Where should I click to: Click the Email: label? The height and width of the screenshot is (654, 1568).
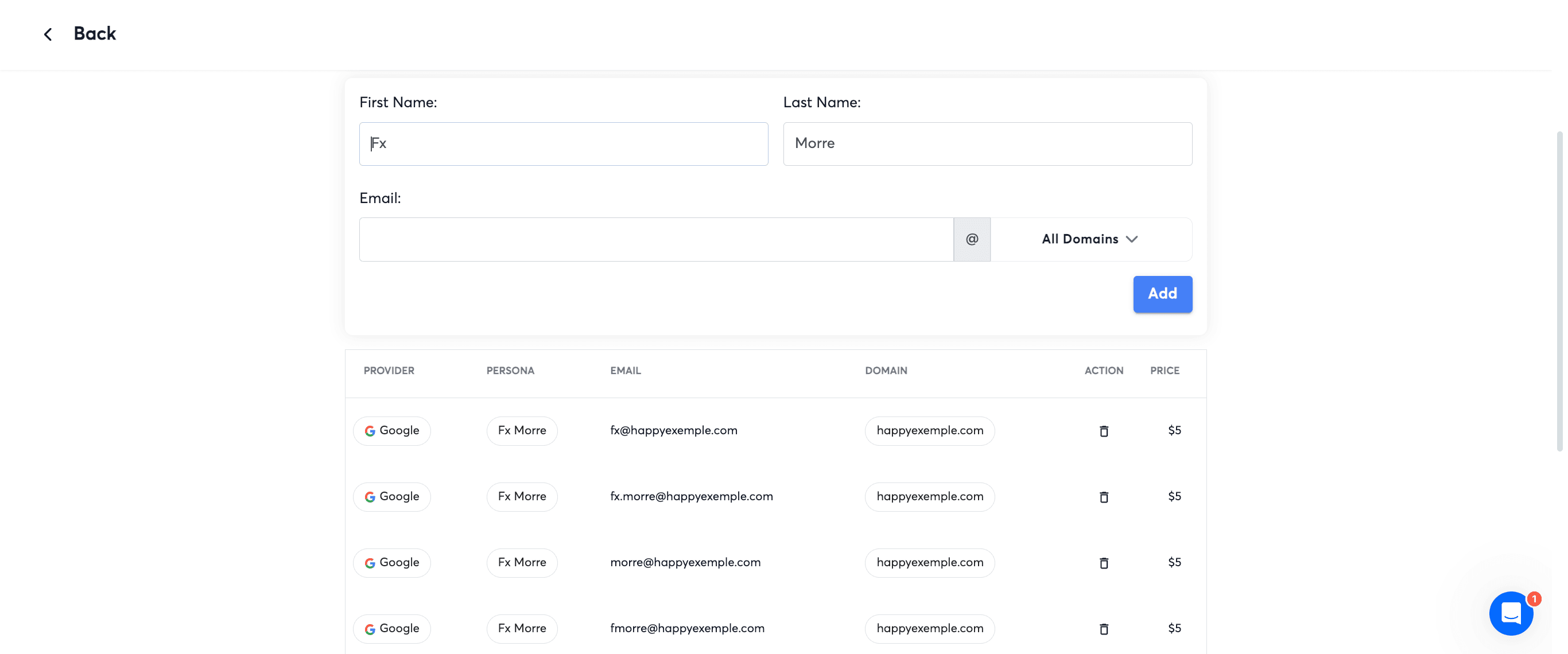(380, 198)
